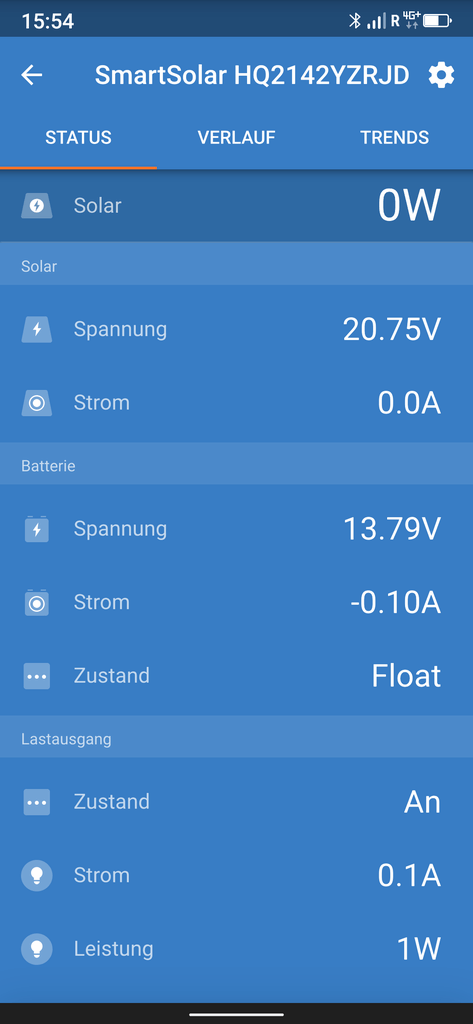Switch to the VERLAUF tab

click(236, 138)
